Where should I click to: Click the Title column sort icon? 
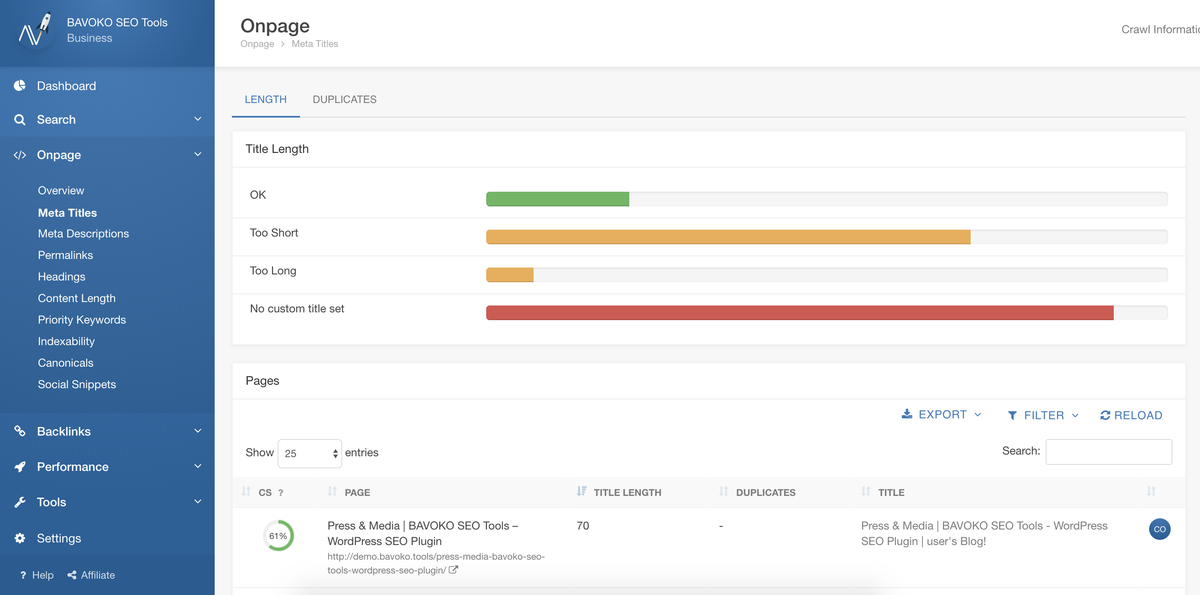tap(866, 492)
